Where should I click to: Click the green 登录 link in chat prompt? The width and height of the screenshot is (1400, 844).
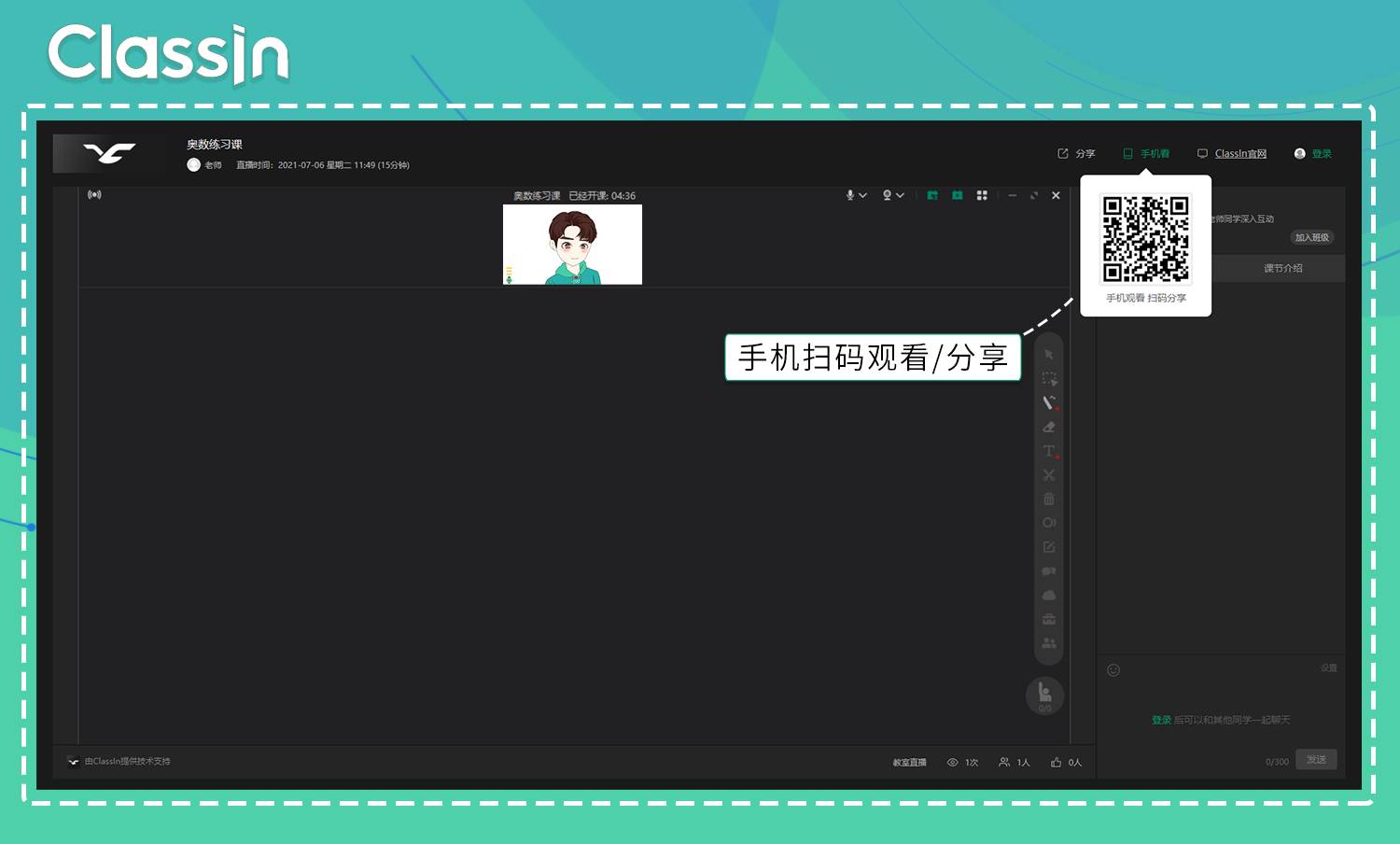tap(1161, 720)
